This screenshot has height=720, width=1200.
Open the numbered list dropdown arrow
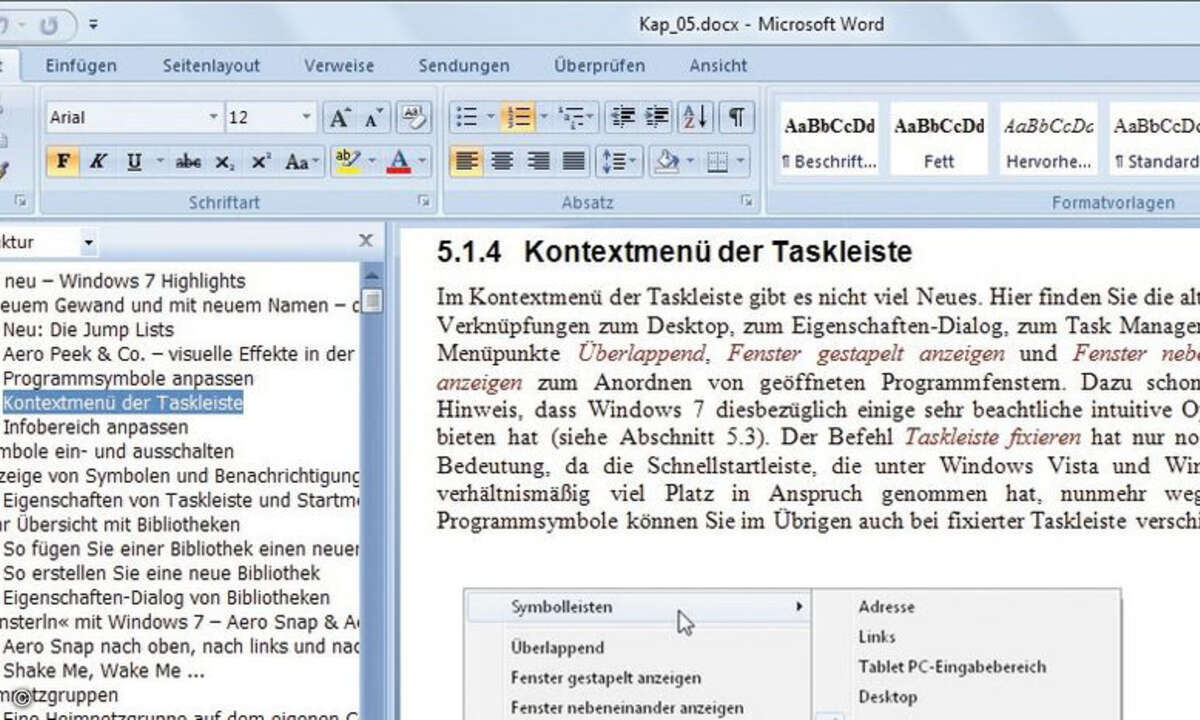tap(544, 117)
